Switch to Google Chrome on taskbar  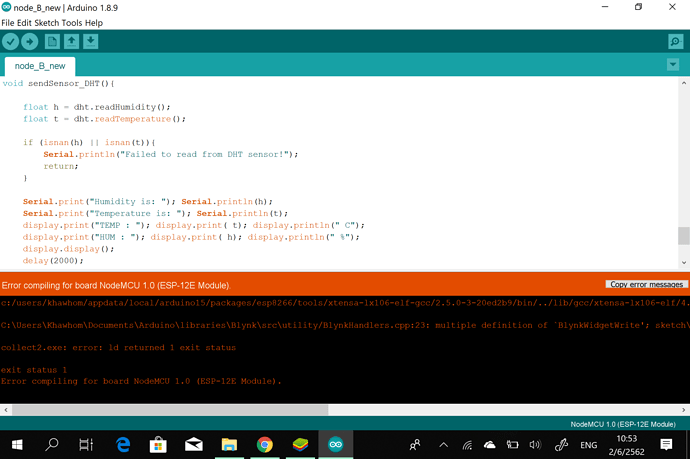tap(264, 445)
